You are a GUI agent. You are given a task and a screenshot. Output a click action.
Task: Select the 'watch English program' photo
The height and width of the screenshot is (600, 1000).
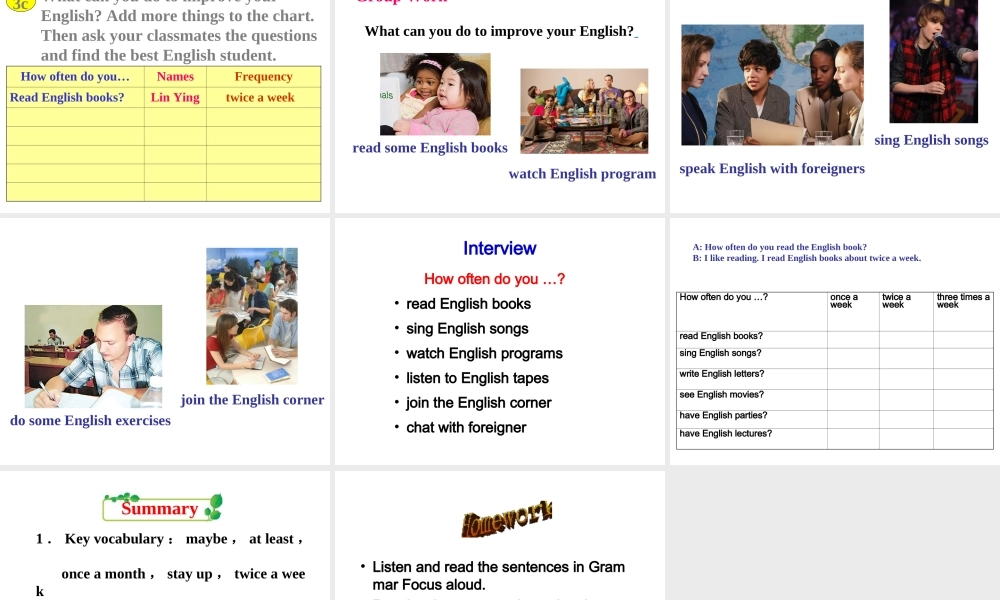pos(584,111)
